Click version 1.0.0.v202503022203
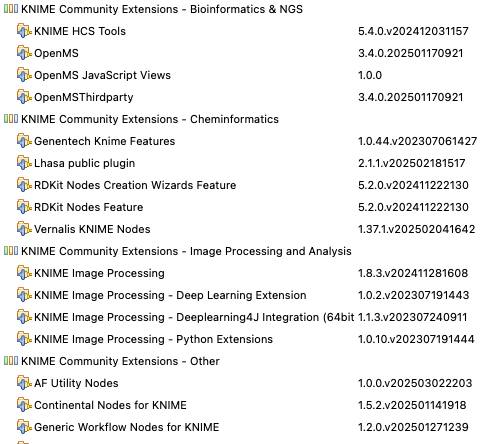This screenshot has width=483, height=444. (x=415, y=383)
